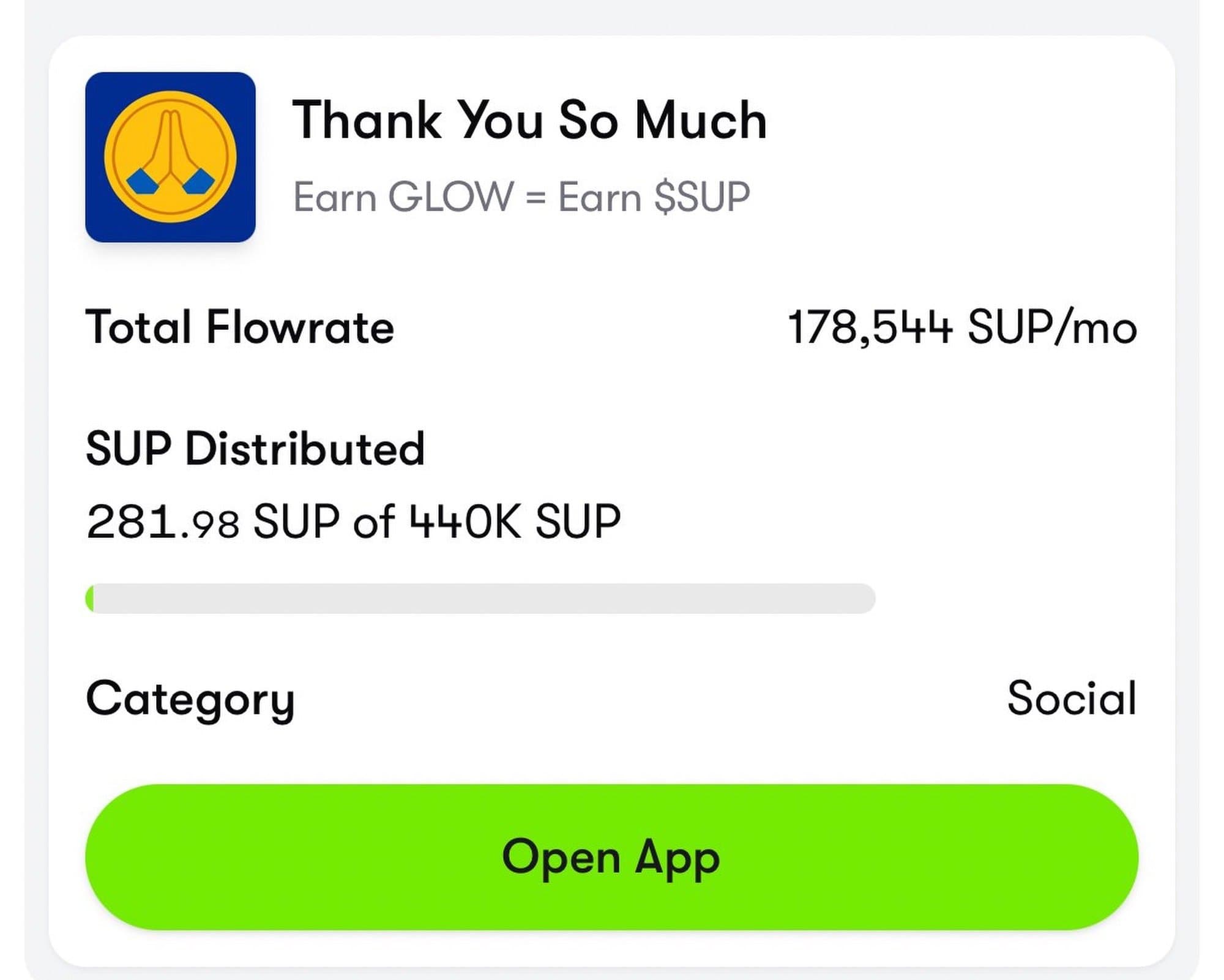Image resolution: width=1224 pixels, height=980 pixels.
Task: Open the Thank You So Much title
Action: click(529, 120)
